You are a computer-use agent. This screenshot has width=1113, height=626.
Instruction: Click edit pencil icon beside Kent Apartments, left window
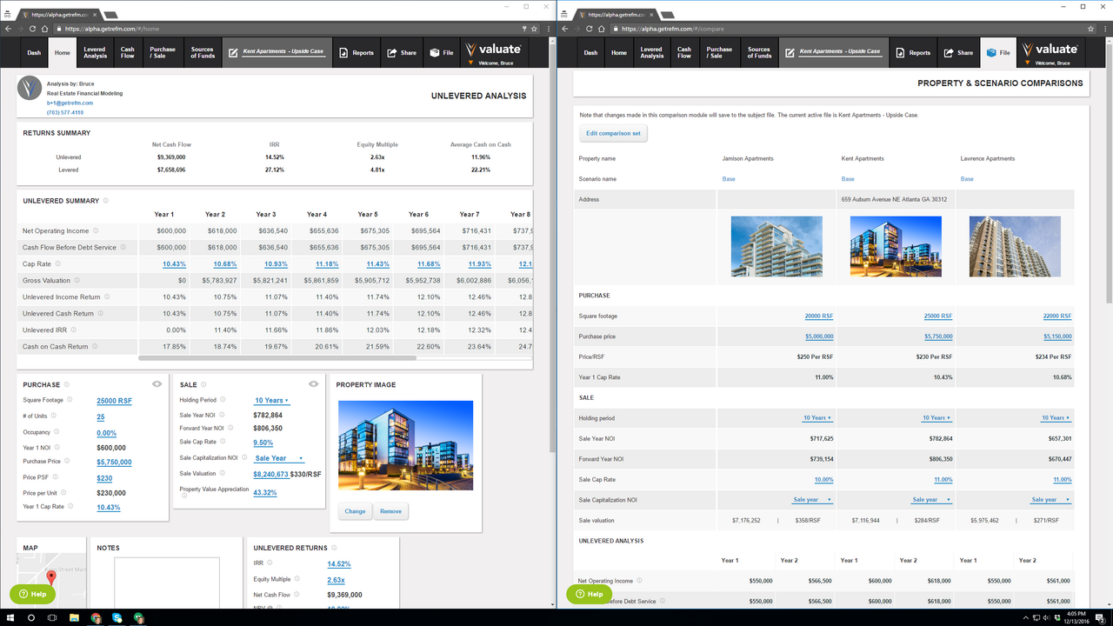(233, 52)
